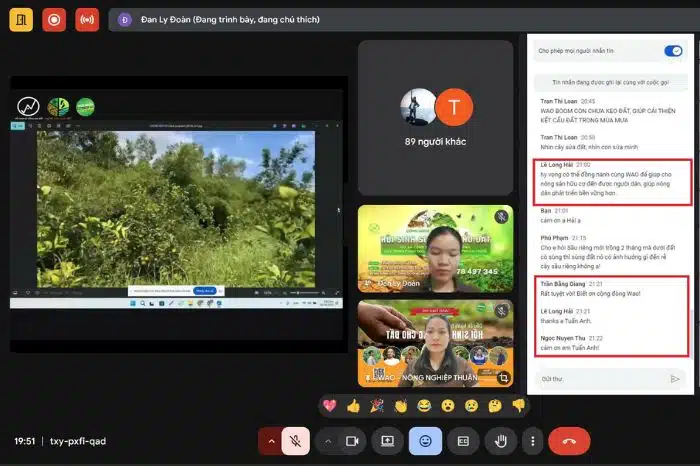Hang up with the red leave call button
Viewport: 700px width, 466px height.
tap(569, 440)
